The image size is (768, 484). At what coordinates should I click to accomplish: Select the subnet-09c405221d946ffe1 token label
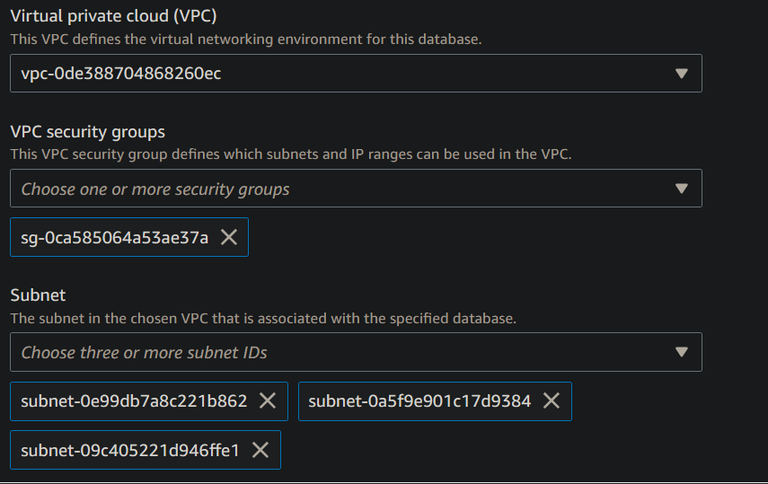[130, 450]
